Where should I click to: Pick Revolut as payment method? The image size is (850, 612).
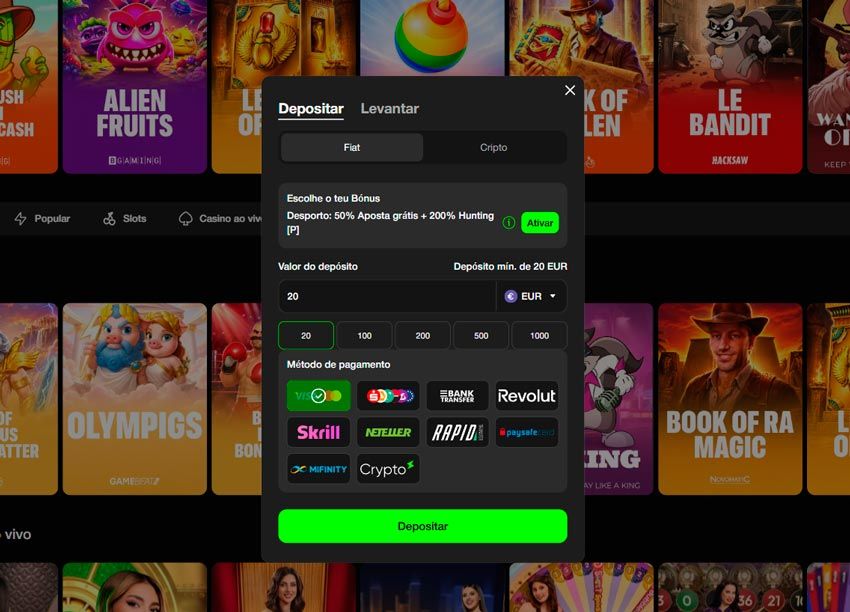coord(526,396)
